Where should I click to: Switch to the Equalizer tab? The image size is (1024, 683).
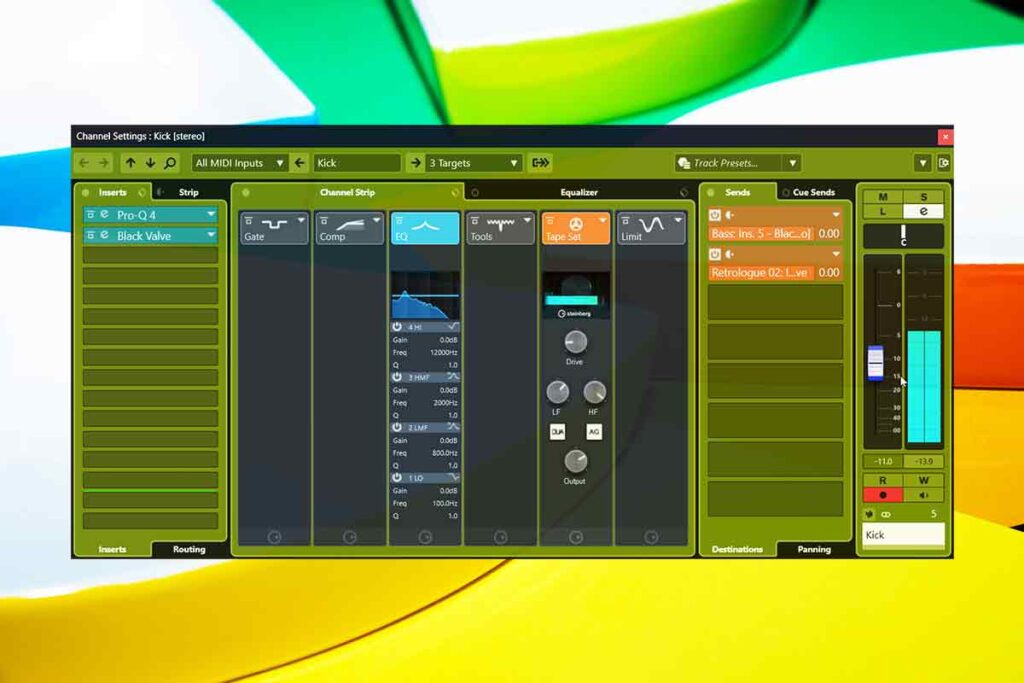point(579,192)
